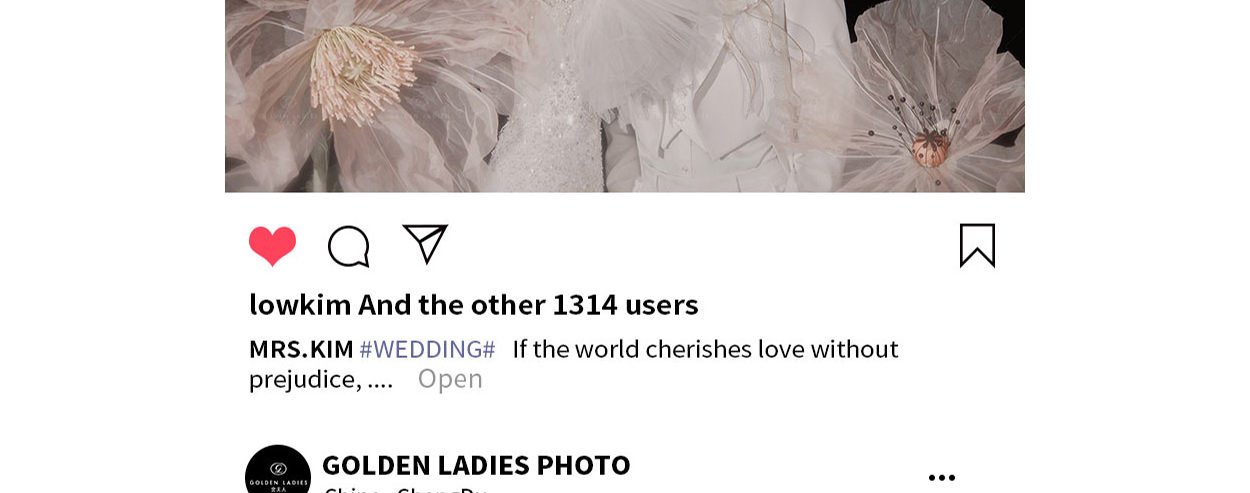
Task: Click the caption ellipsis after prejudice
Action: (380, 380)
